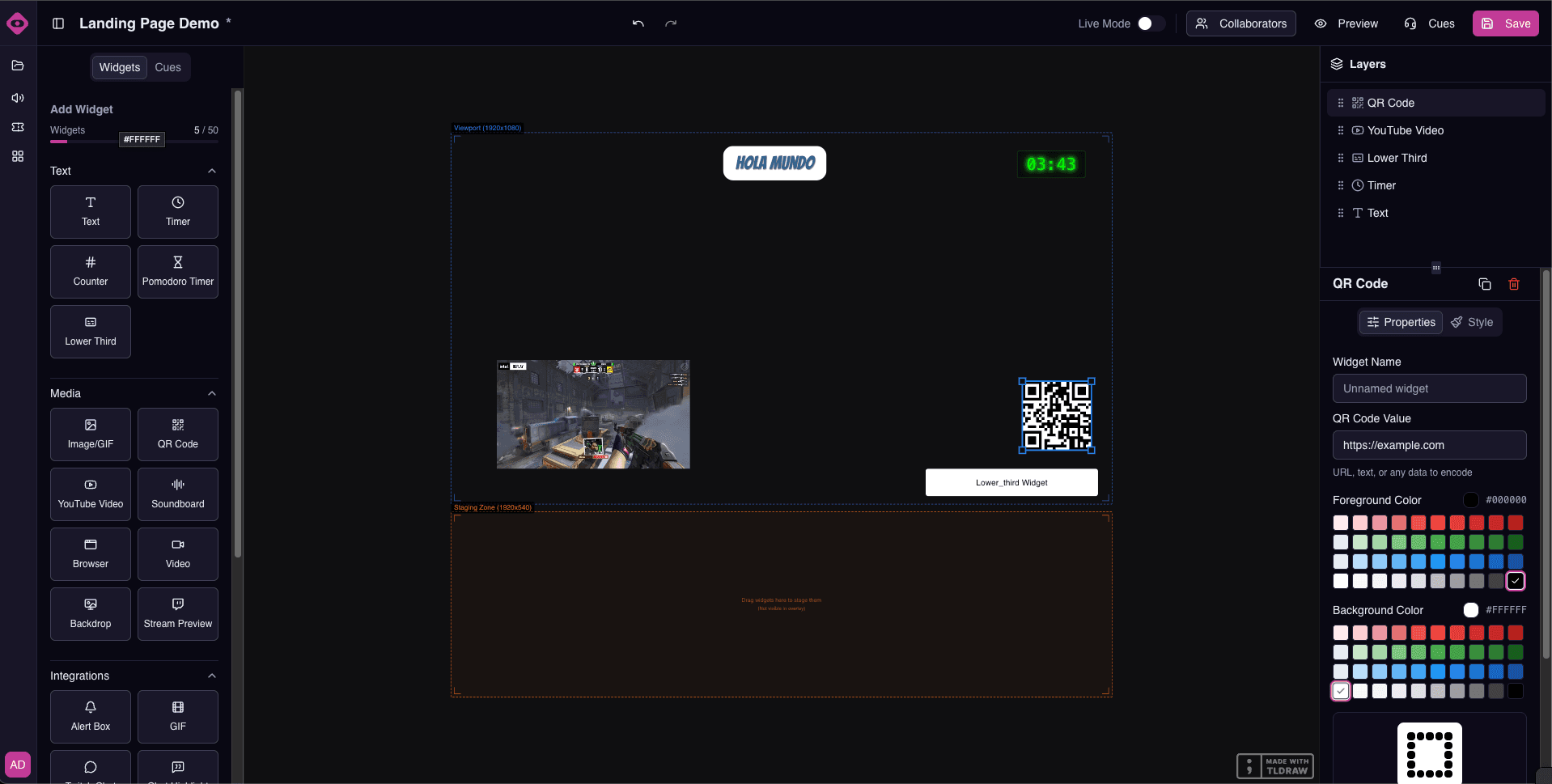Redo the last change
Image resolution: width=1552 pixels, height=784 pixels.
click(x=670, y=23)
